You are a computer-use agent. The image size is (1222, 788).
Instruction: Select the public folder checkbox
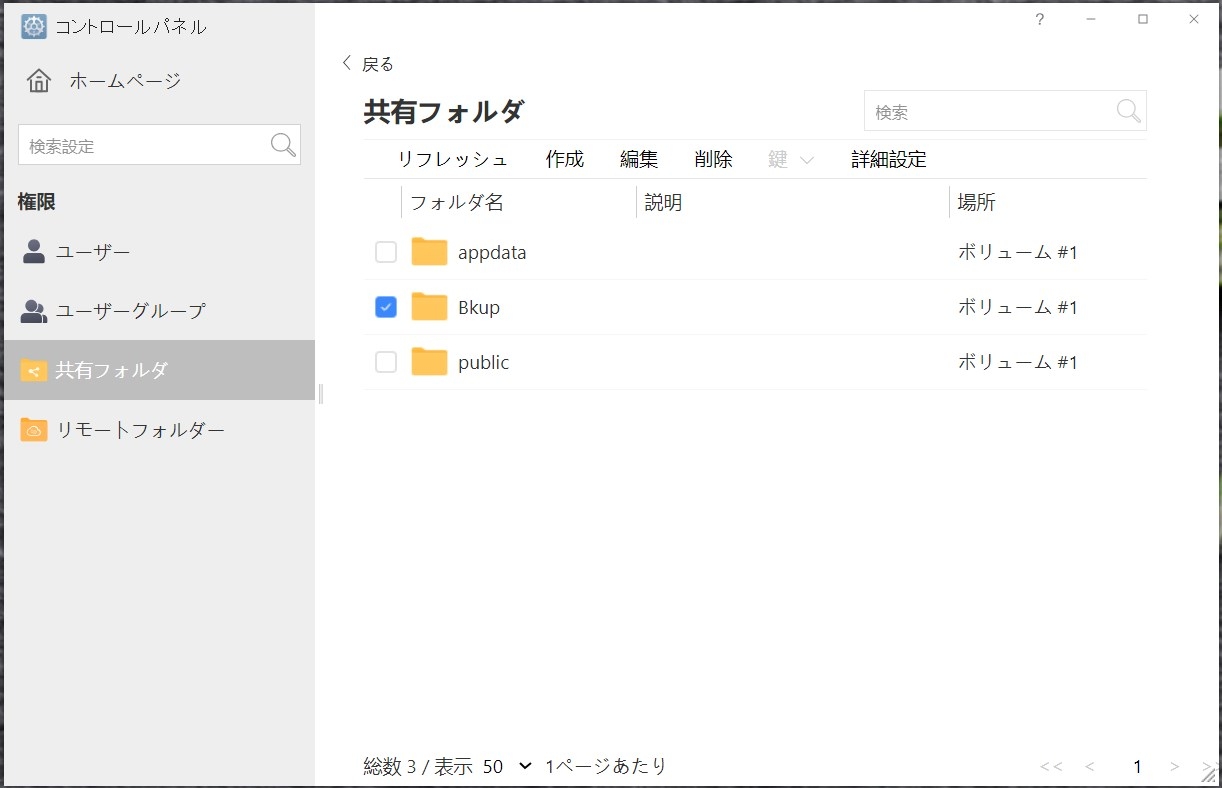386,362
